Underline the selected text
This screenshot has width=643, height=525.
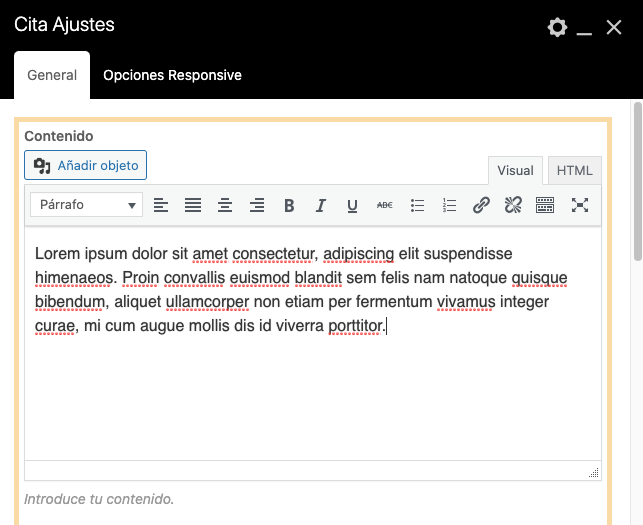(x=352, y=205)
